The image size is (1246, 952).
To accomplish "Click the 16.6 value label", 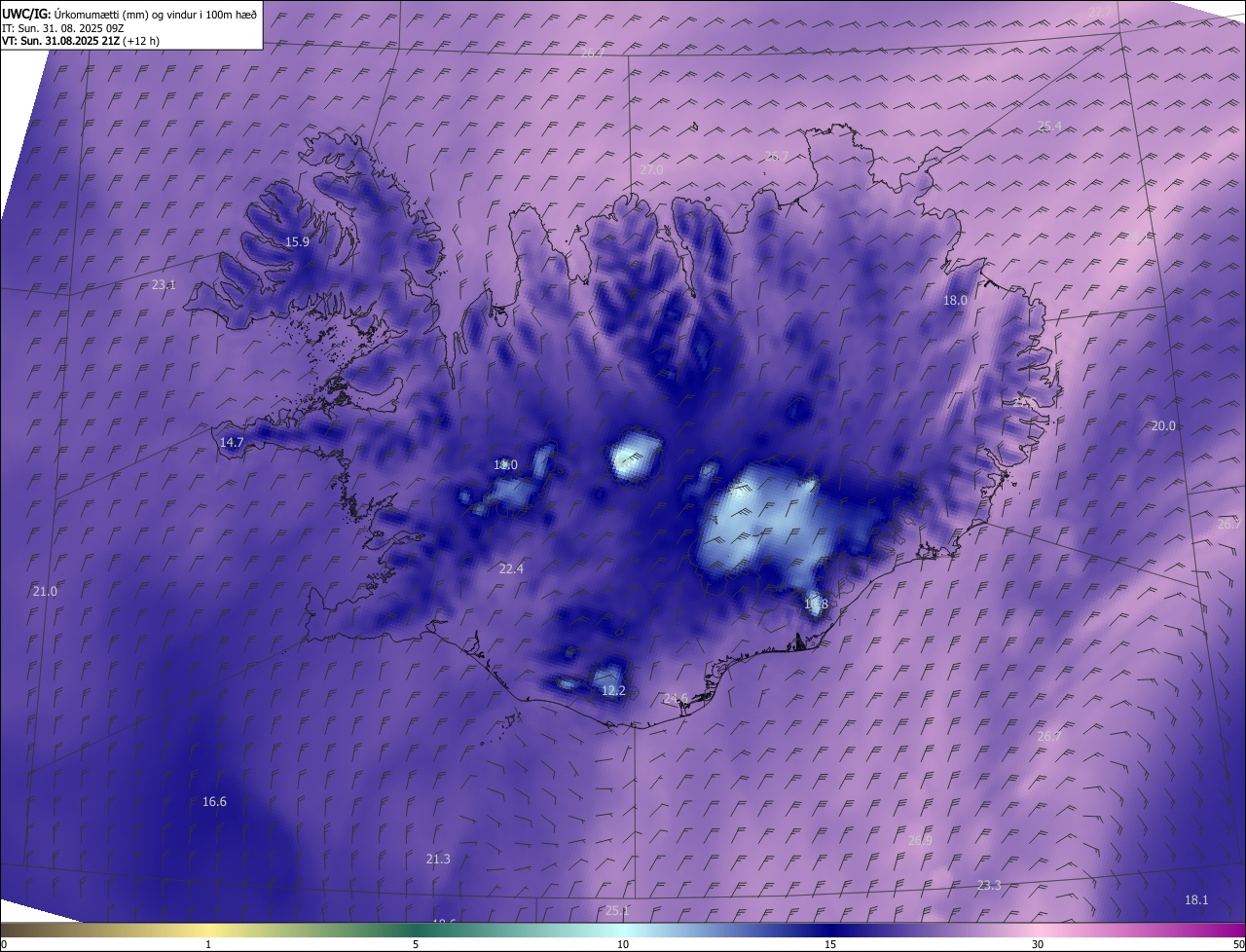I will (214, 802).
